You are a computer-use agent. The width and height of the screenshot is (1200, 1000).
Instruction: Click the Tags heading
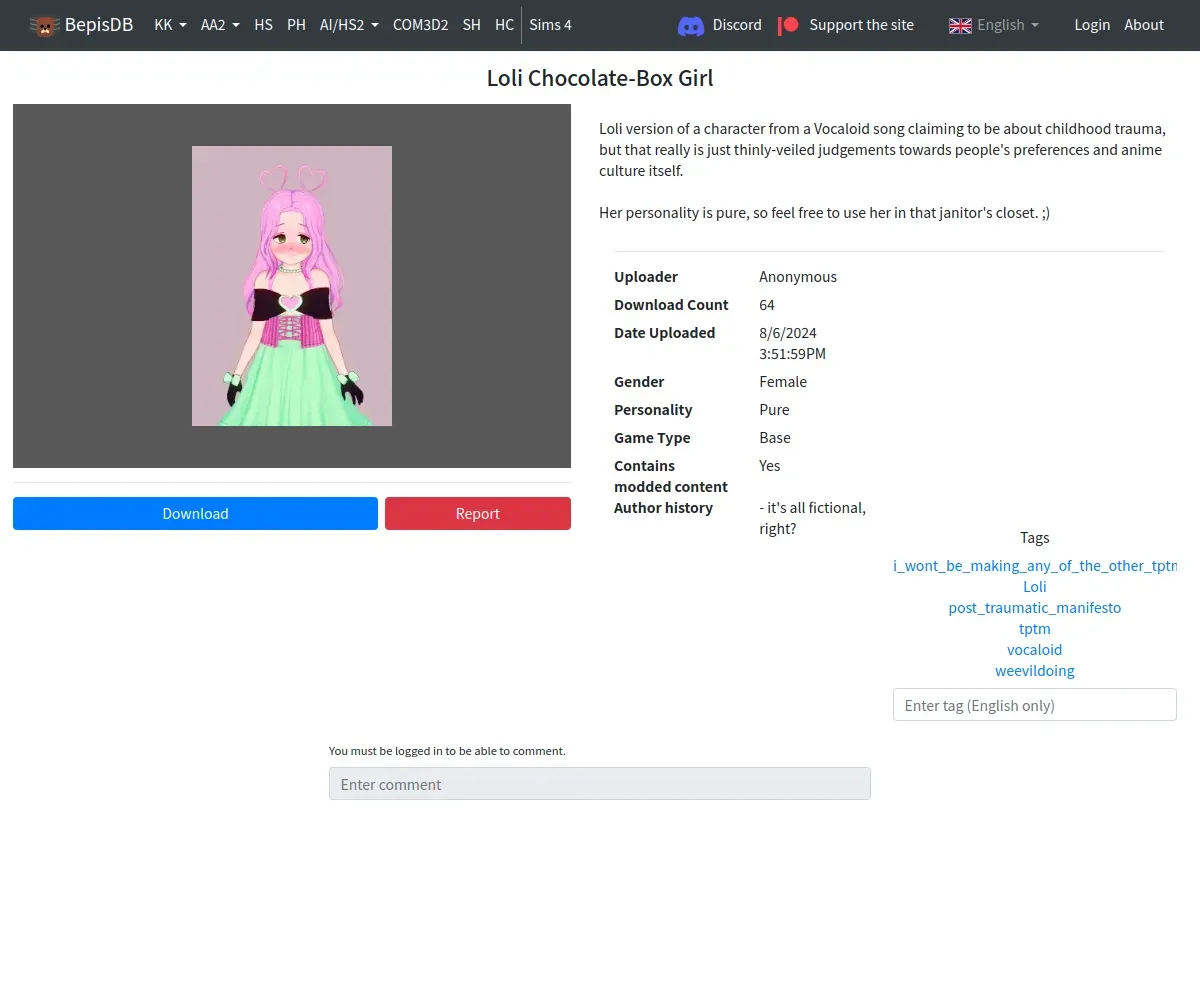point(1034,538)
